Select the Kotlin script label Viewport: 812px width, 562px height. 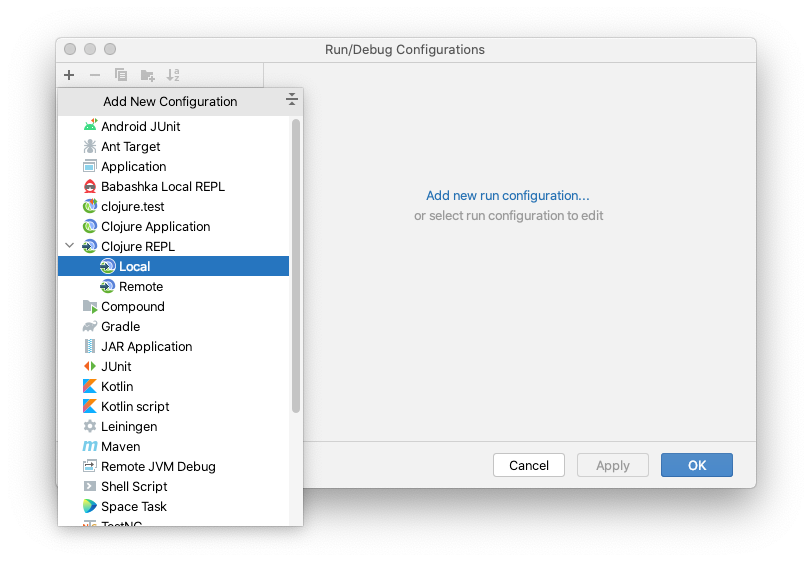point(135,407)
